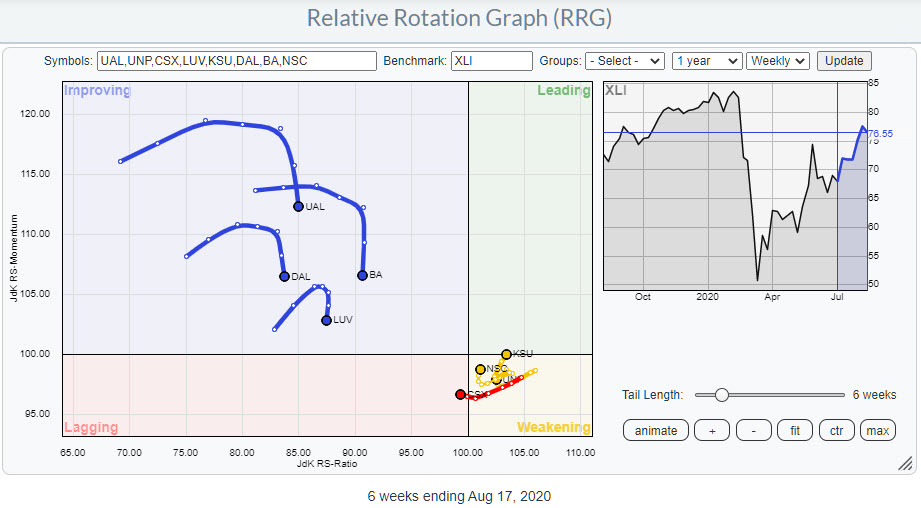Click the KSU yellow data point
The width and height of the screenshot is (921, 508).
tap(506, 354)
